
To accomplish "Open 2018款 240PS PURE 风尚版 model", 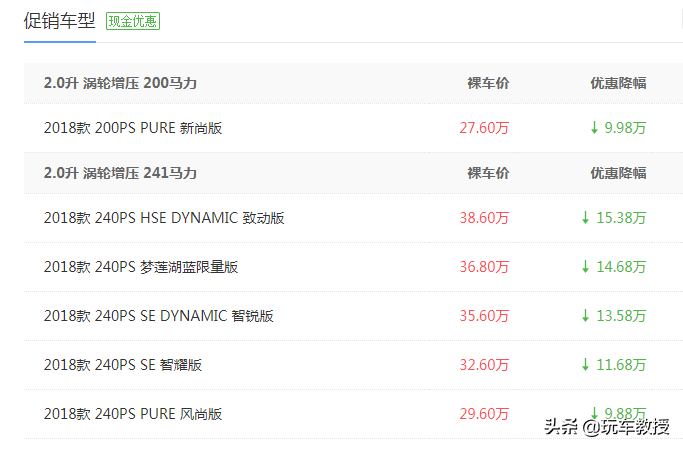I will click(x=133, y=414).
